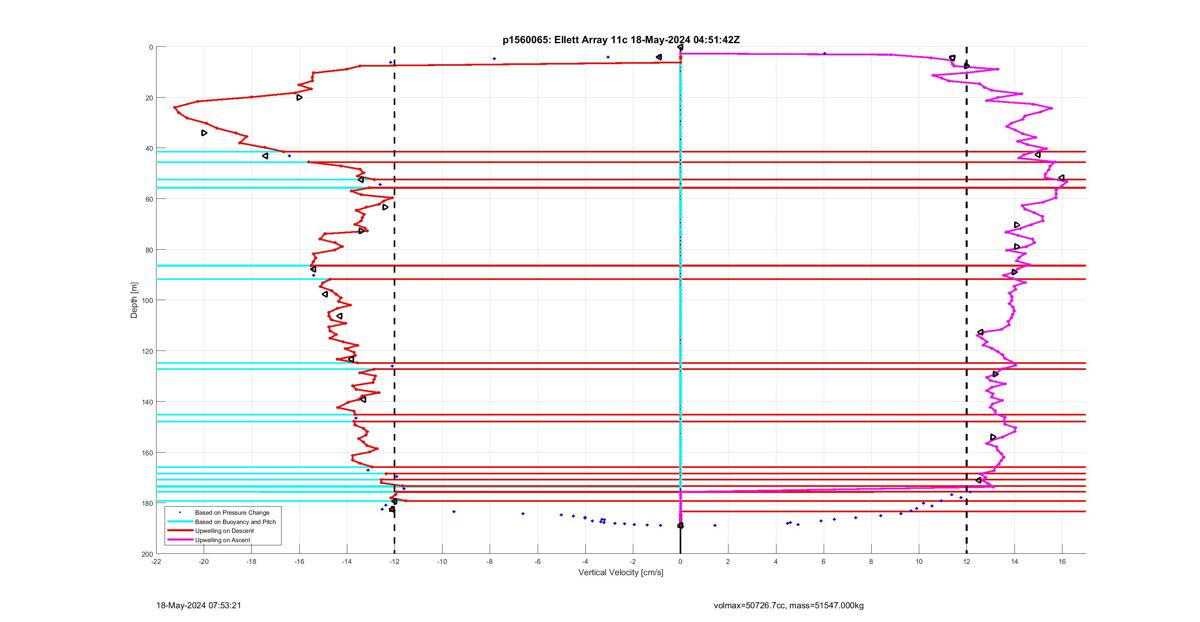Click the '180' depth axis tick label
This screenshot has width=1200, height=622.
coord(146,503)
